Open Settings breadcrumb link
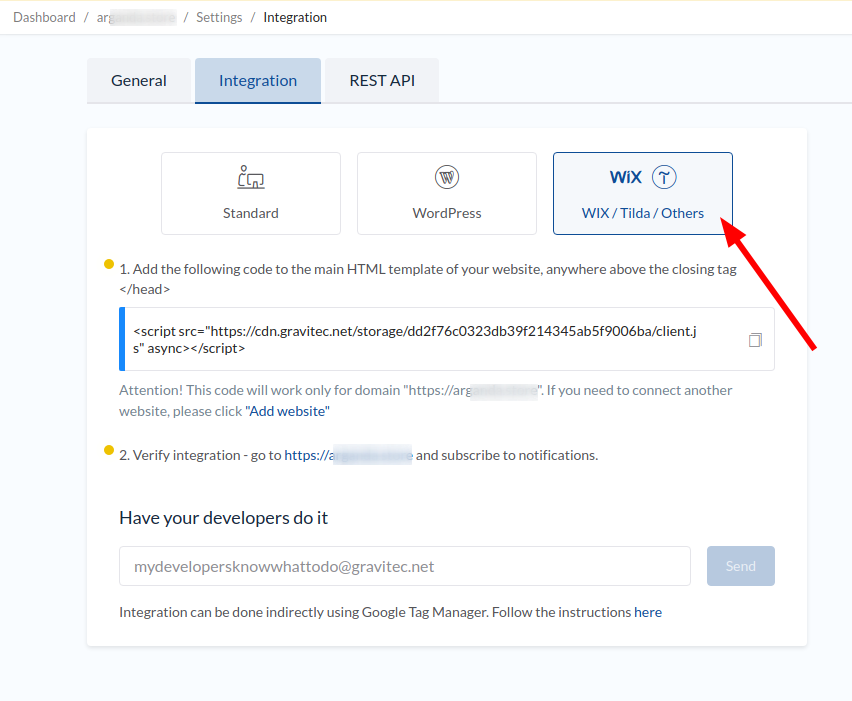852x701 pixels. (x=219, y=17)
